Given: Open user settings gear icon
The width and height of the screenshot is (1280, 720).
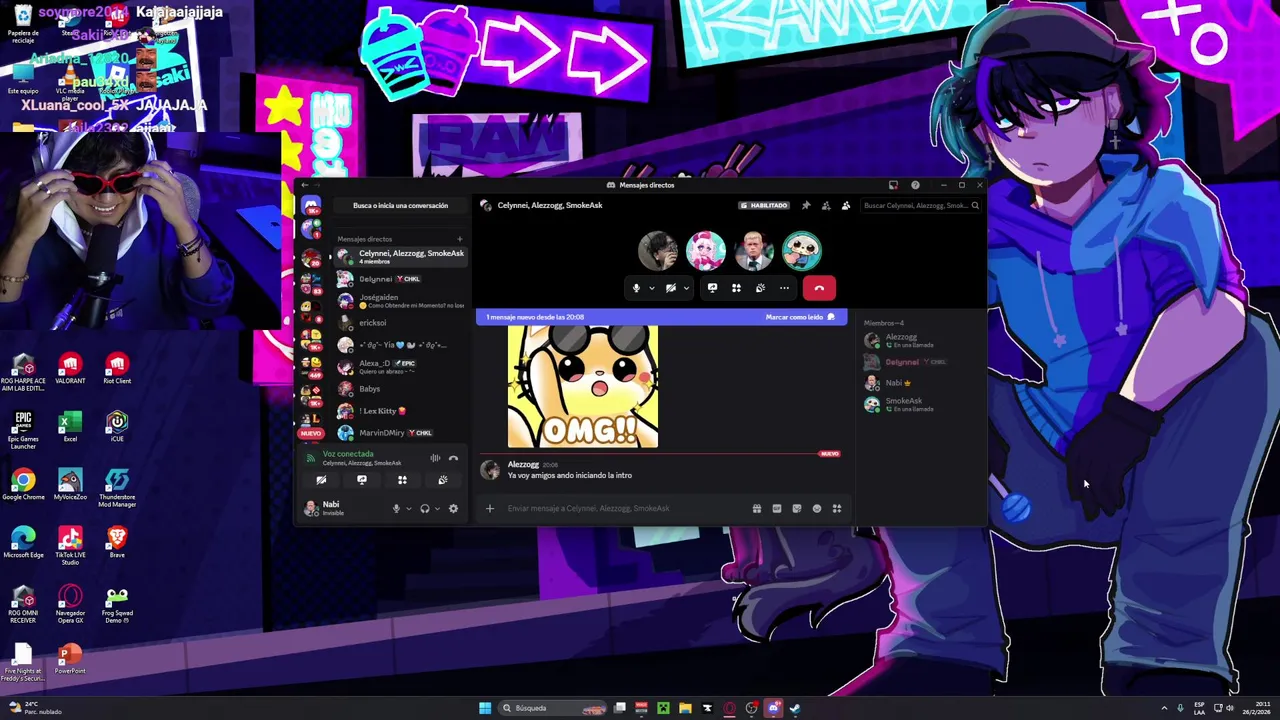Looking at the screenshot, I should pos(453,508).
